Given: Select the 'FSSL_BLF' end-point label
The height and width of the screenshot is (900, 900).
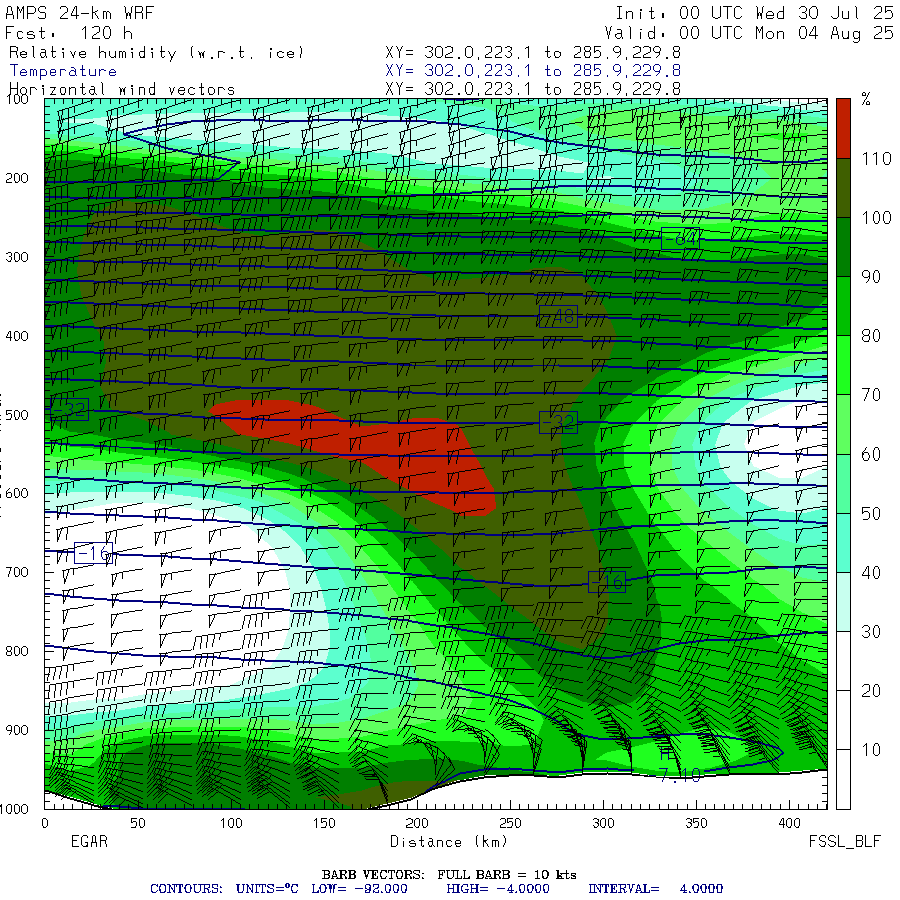Looking at the screenshot, I should click(844, 842).
